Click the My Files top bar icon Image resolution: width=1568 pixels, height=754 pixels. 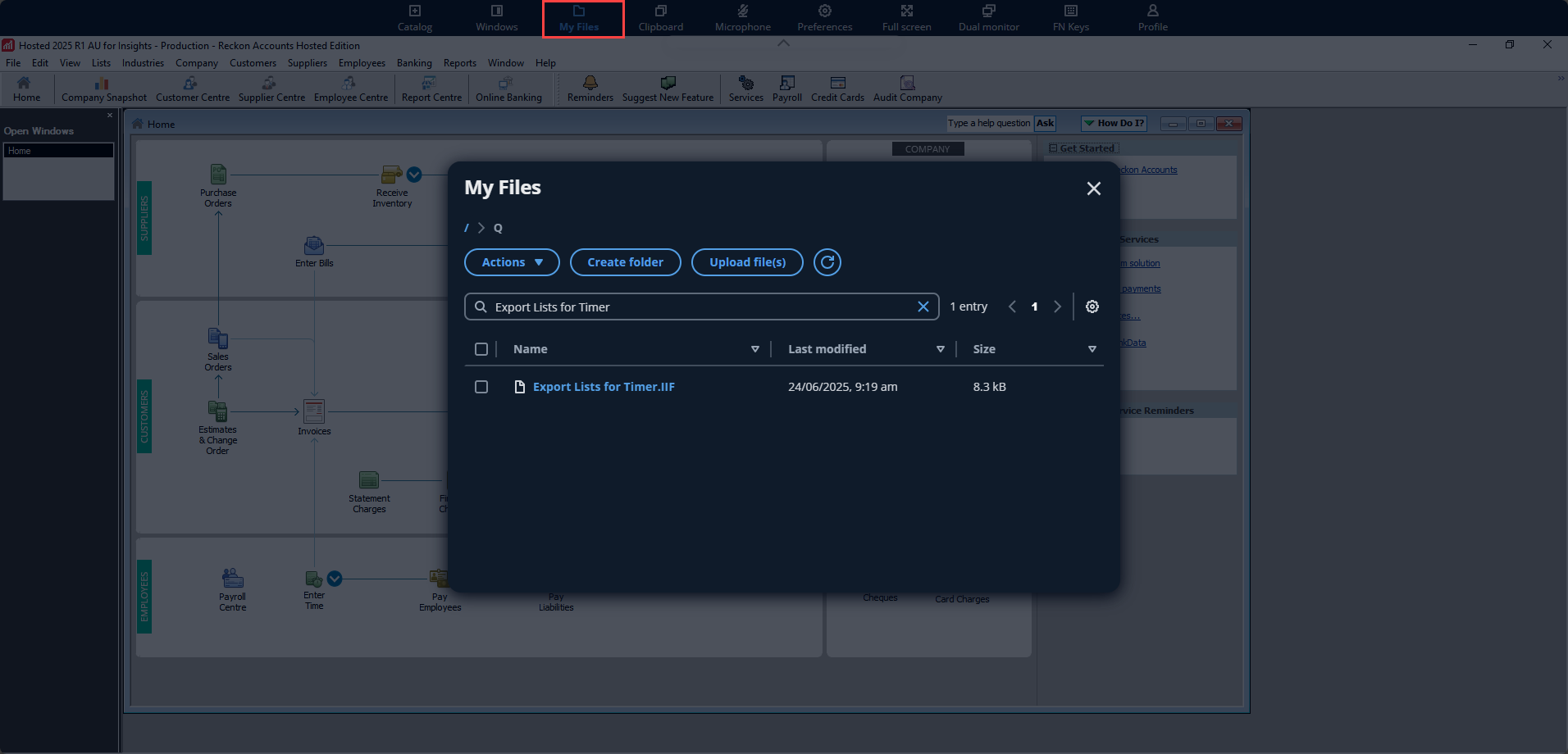tap(579, 18)
